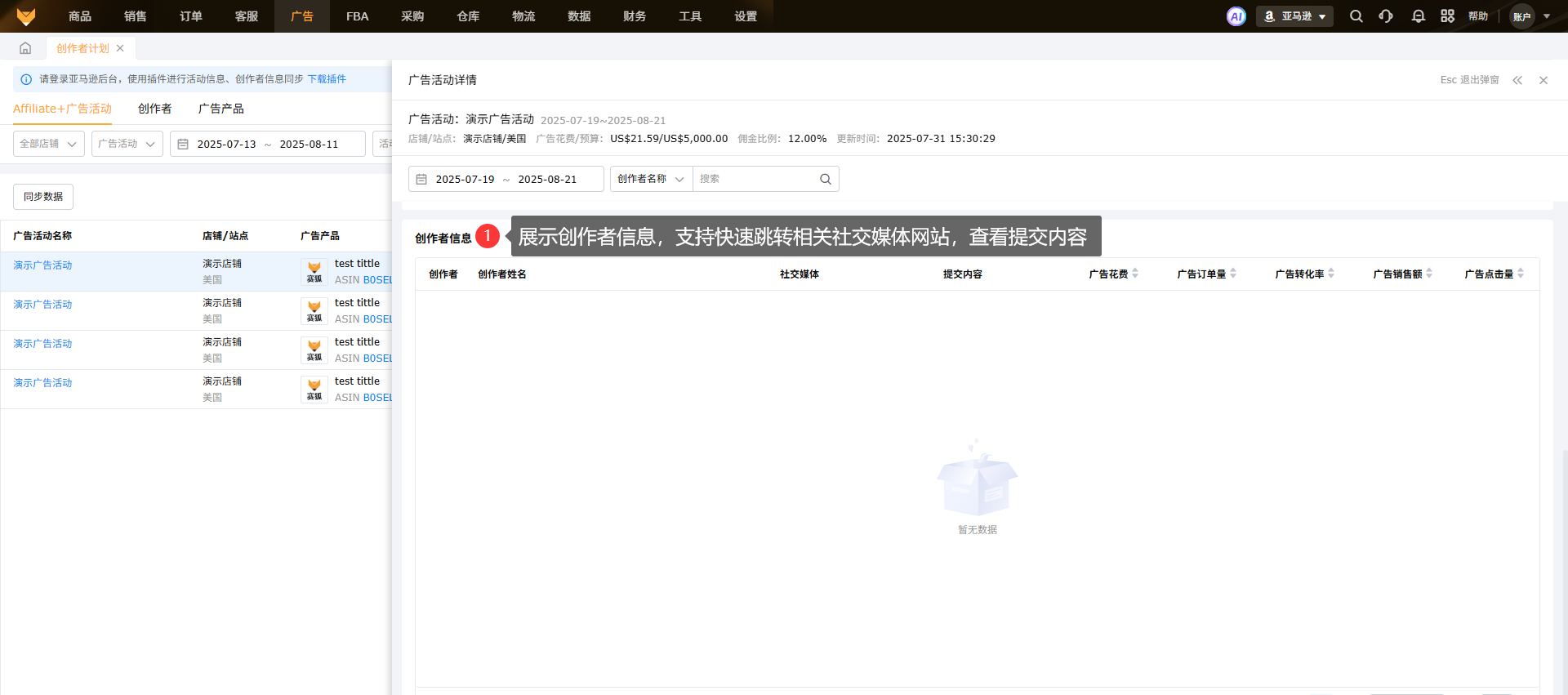Open the 订单 menu
1568x695 pixels.
click(x=191, y=16)
